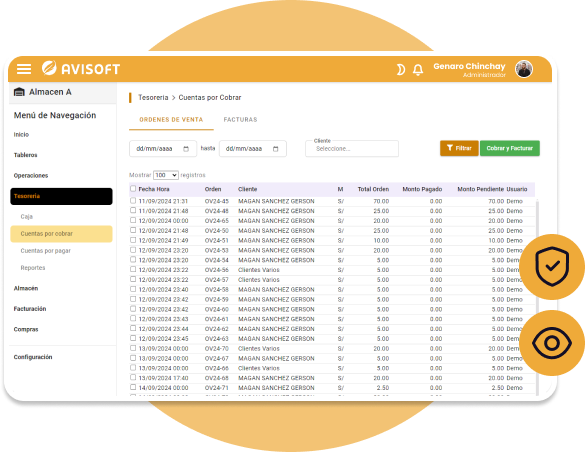
Task: Open Cuentas por pagar menu item
Action: pos(46,251)
